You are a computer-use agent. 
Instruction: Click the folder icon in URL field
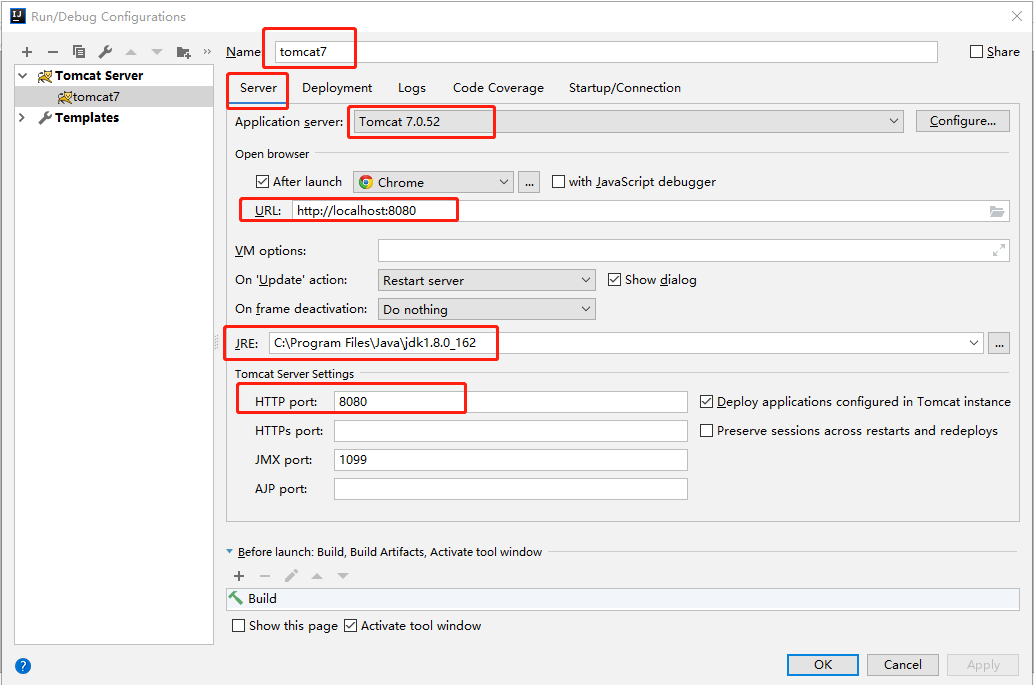click(996, 211)
